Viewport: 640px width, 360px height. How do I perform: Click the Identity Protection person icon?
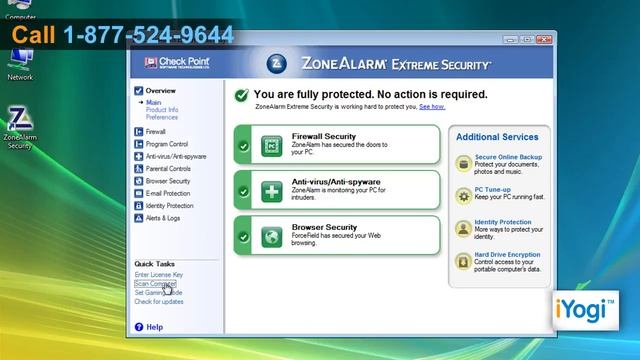463,229
